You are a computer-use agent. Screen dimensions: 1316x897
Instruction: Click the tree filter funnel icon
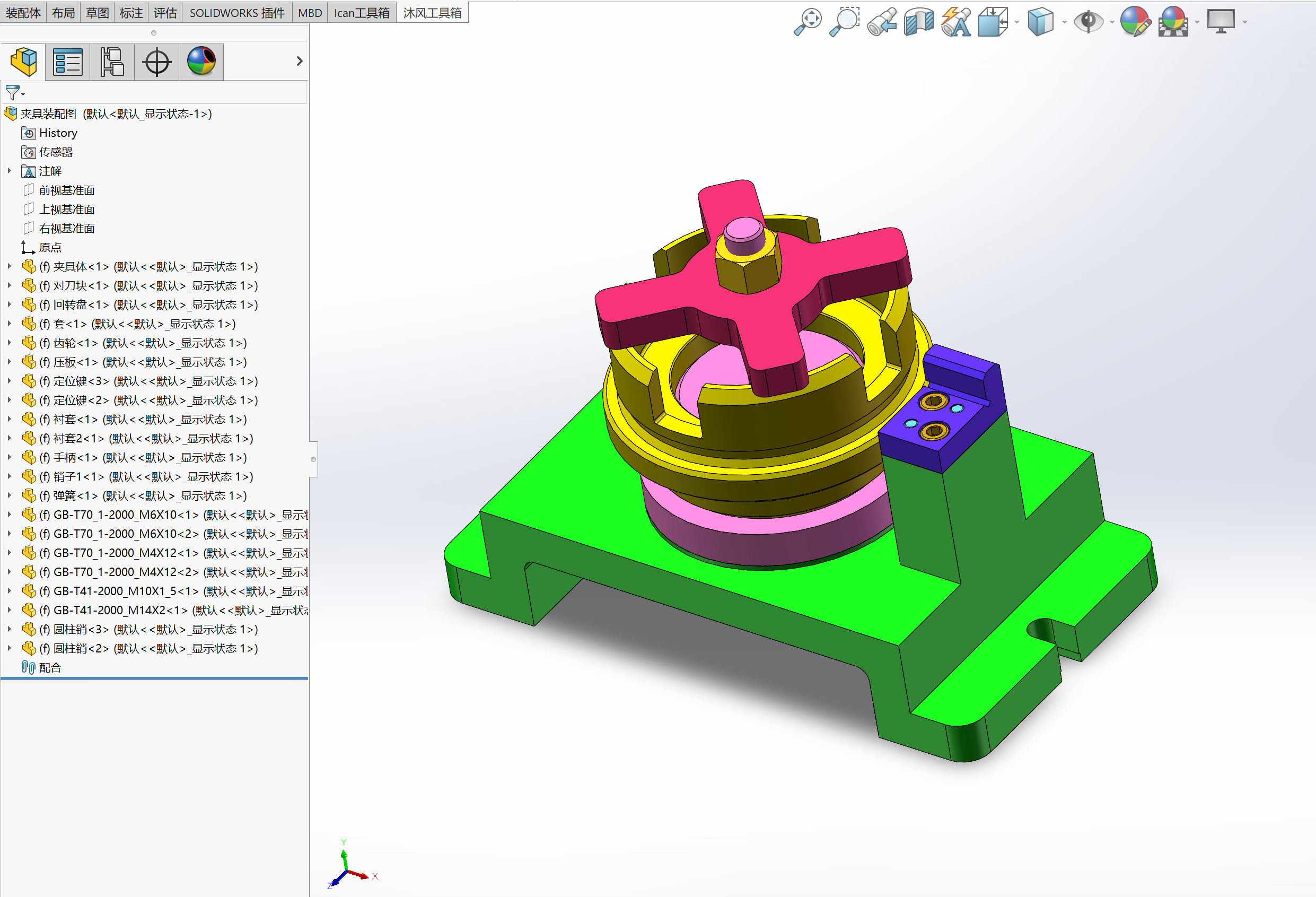tap(12, 92)
